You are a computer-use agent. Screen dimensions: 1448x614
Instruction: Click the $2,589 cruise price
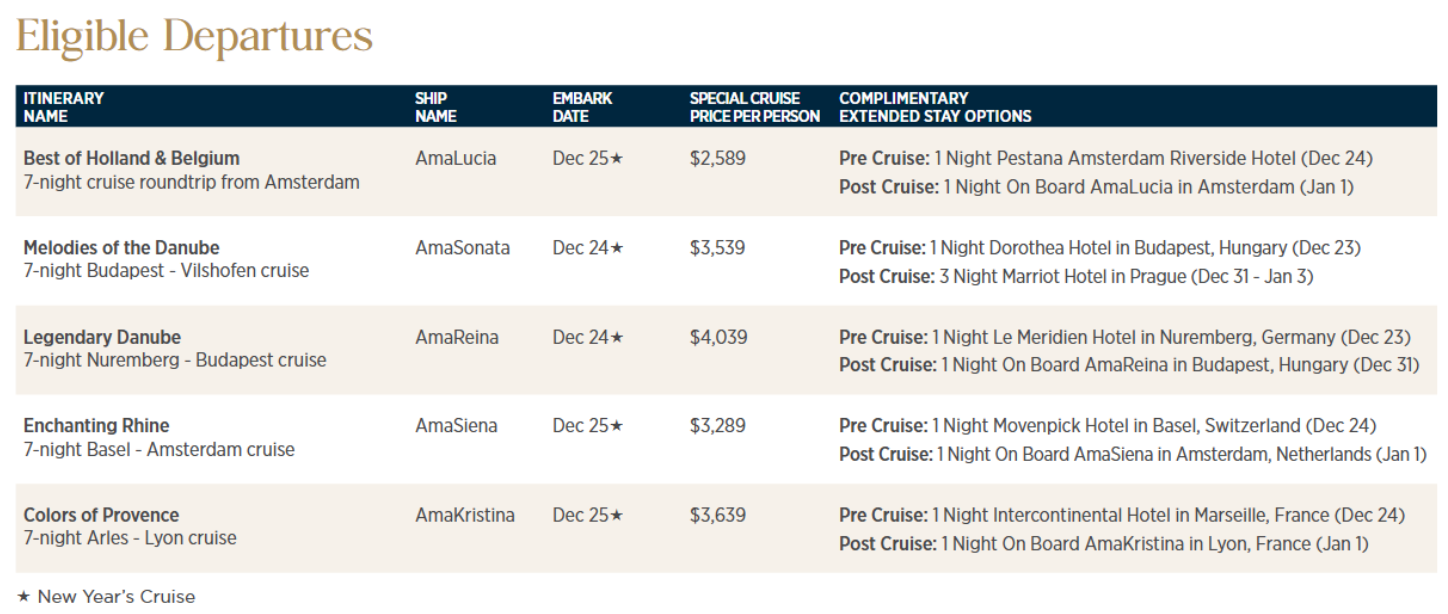click(x=717, y=158)
